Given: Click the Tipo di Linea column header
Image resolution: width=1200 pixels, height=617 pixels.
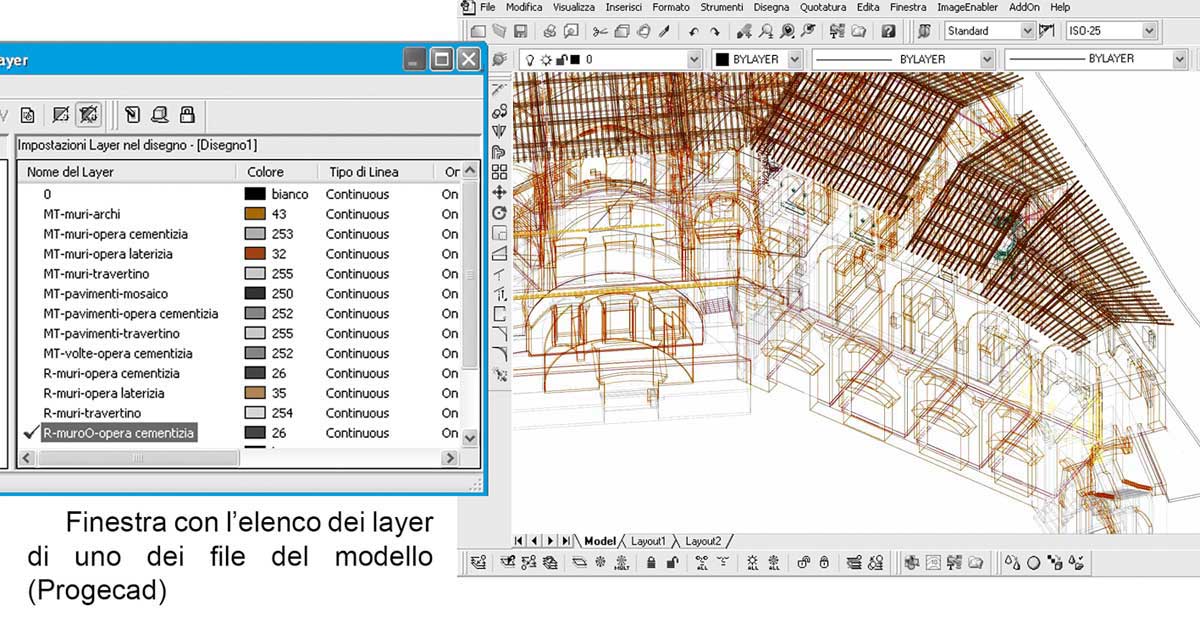Looking at the screenshot, I should pyautogui.click(x=364, y=172).
